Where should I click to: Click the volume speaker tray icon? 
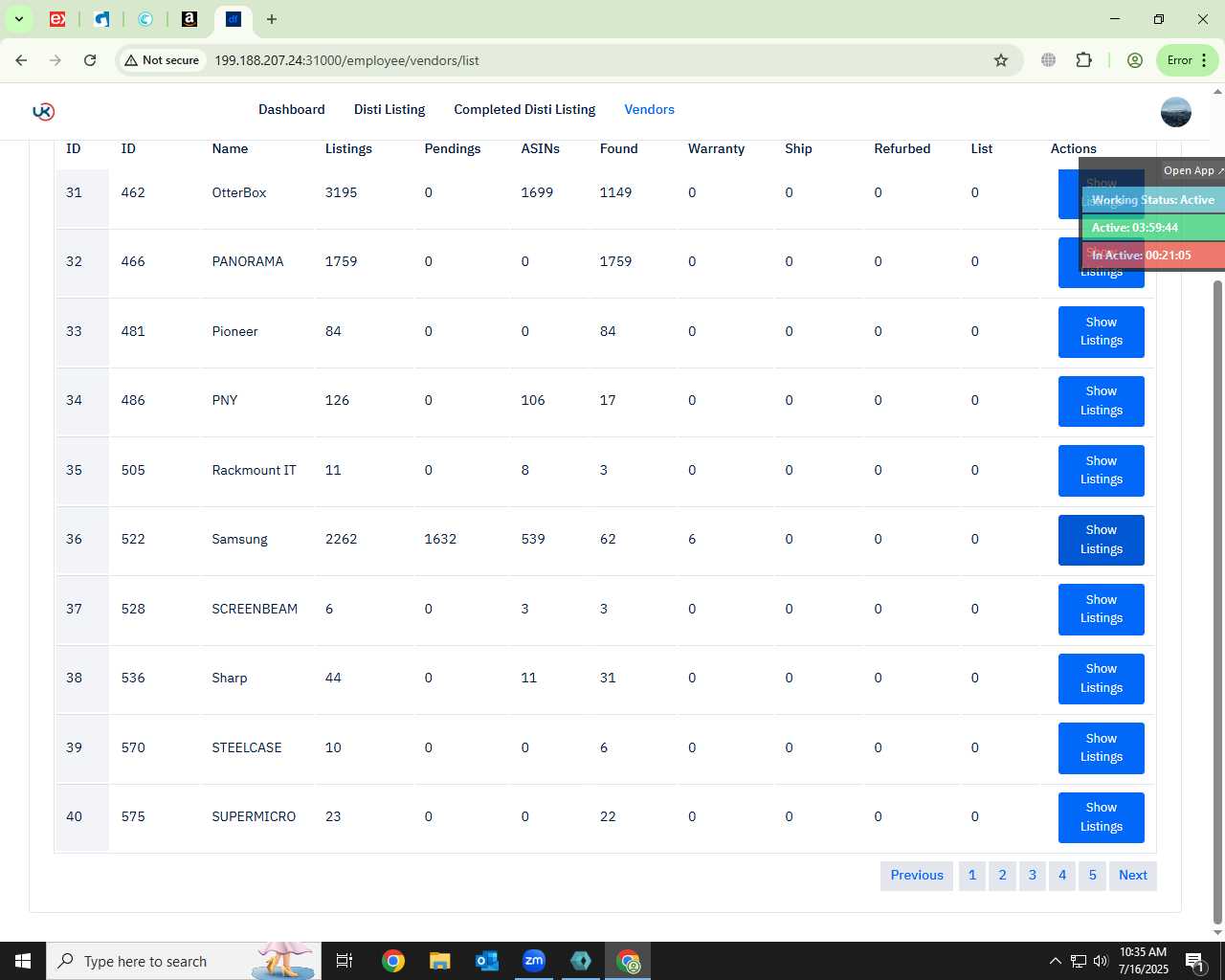pyautogui.click(x=1101, y=961)
